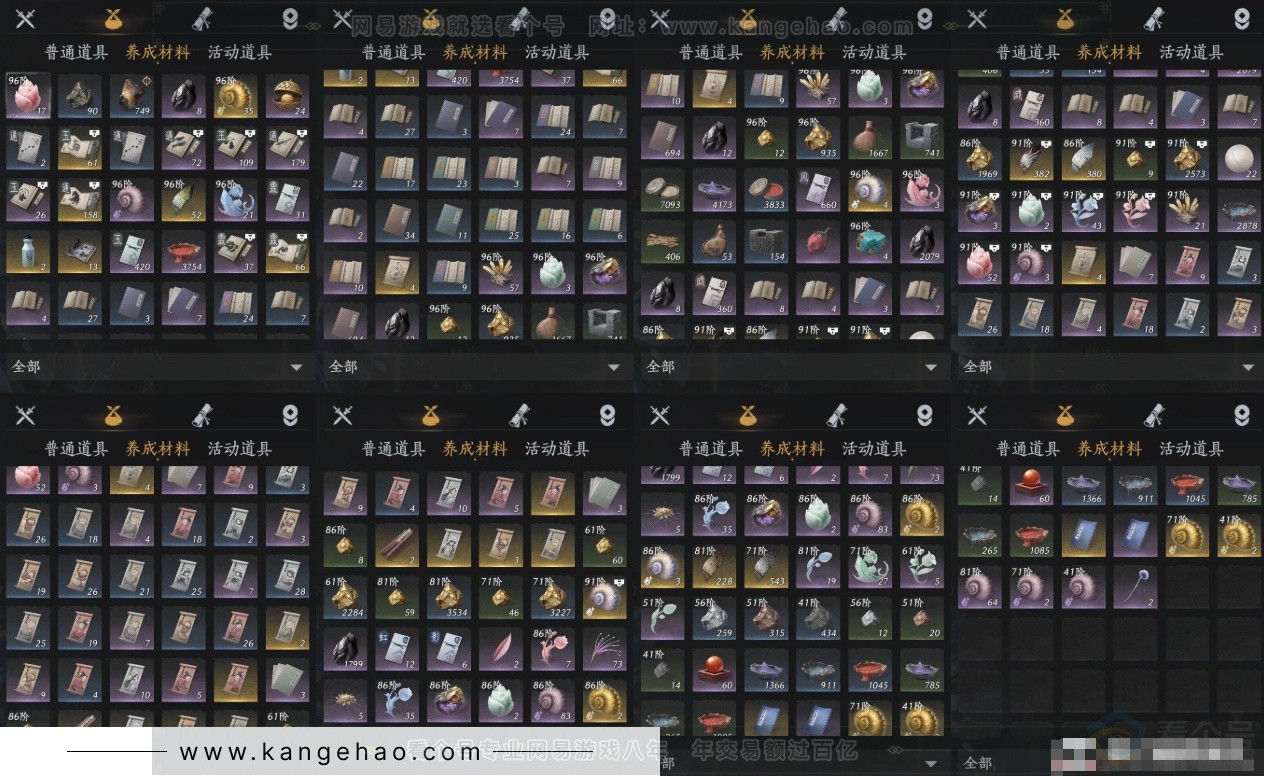Image resolution: width=1264 pixels, height=776 pixels.
Task: Open the 全部 dropdown arrow in top-right panel
Action: tap(1248, 367)
